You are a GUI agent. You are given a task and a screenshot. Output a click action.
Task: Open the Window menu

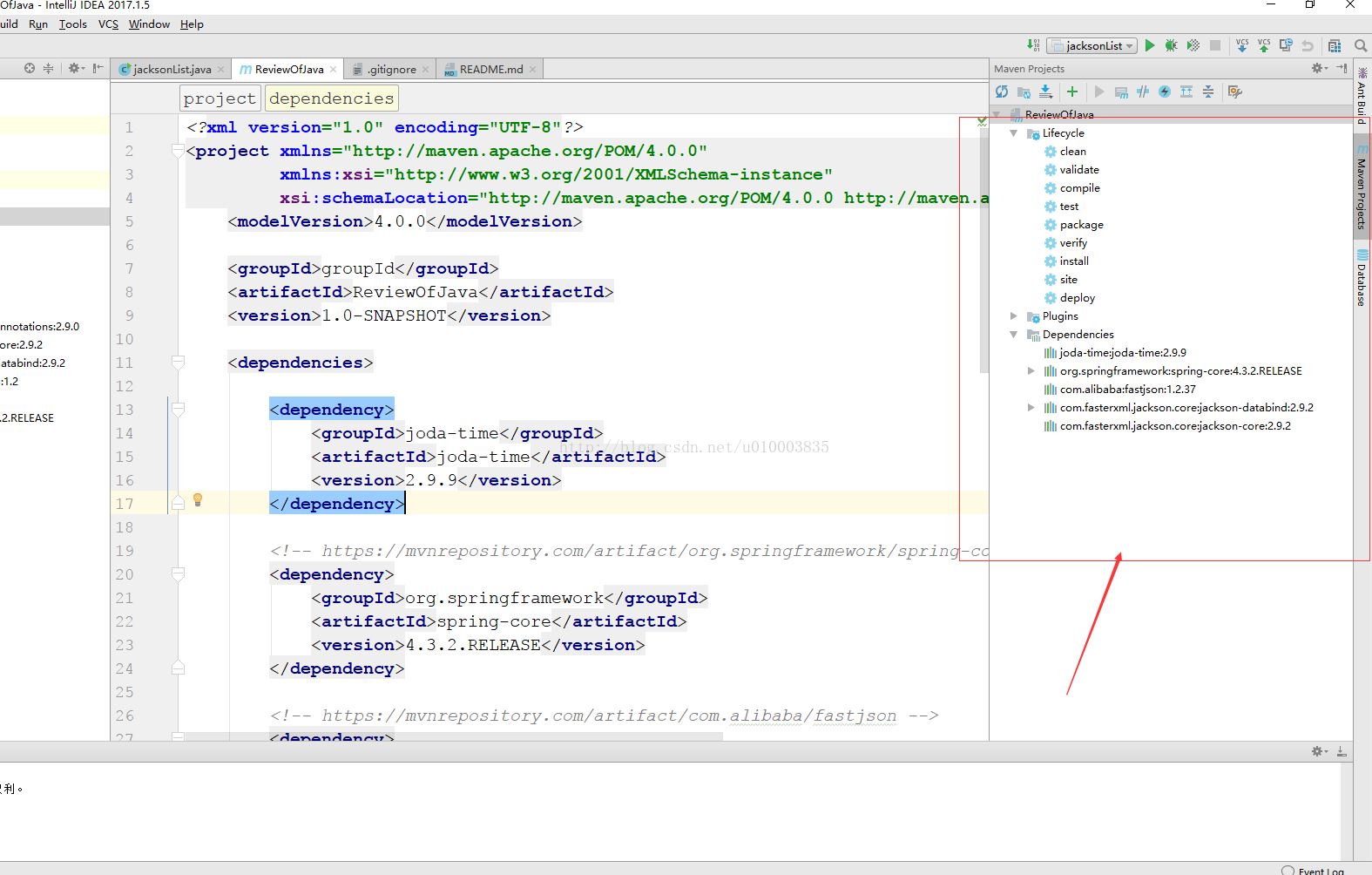click(x=149, y=24)
